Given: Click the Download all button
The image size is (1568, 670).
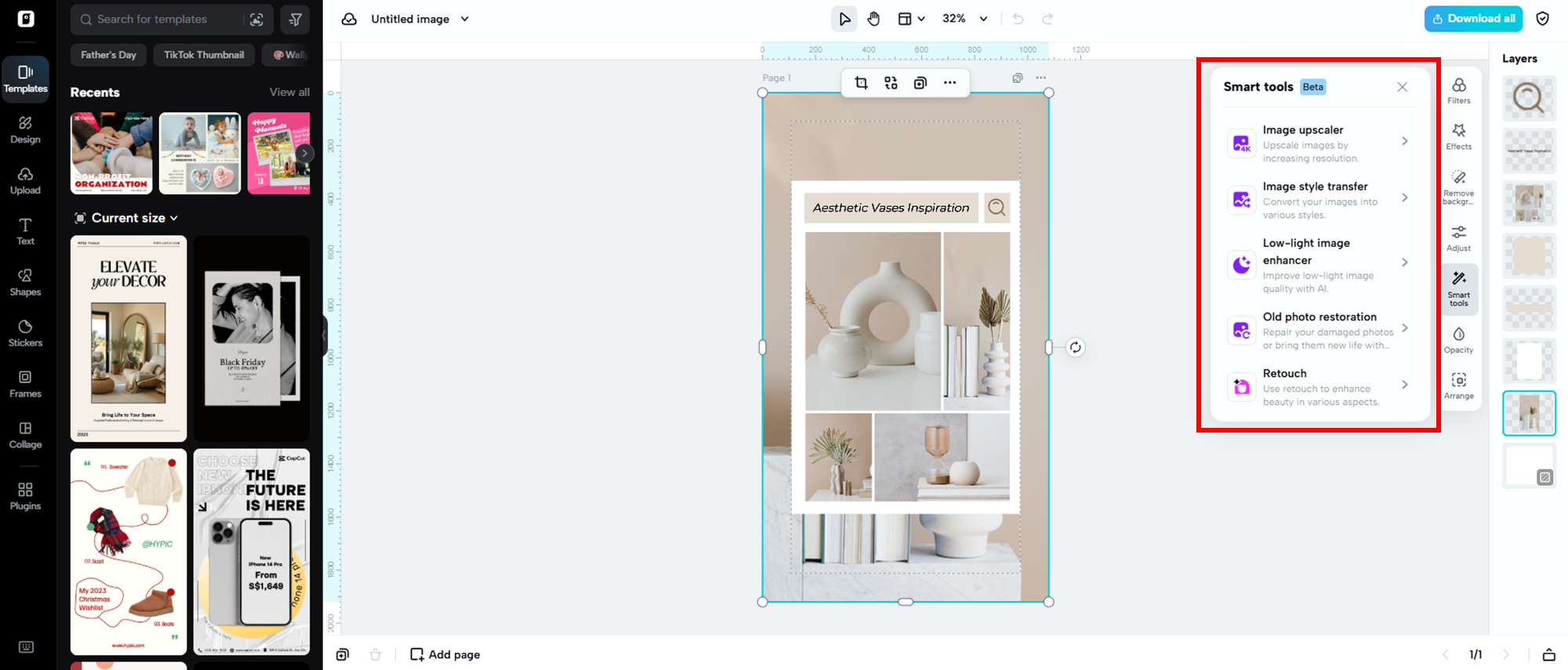Looking at the screenshot, I should 1473,19.
